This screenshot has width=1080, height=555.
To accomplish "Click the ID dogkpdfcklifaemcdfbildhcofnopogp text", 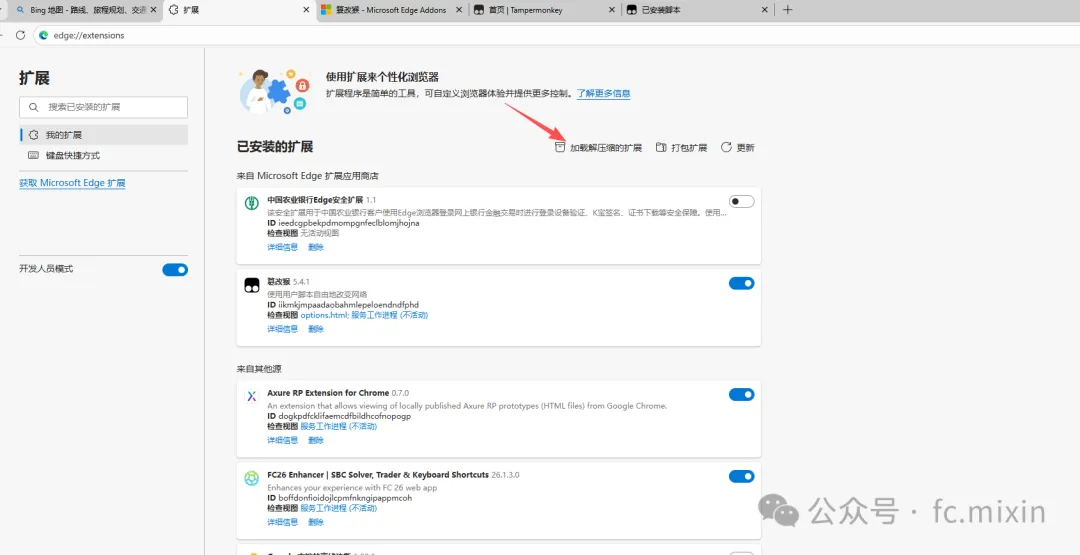I will click(339, 416).
